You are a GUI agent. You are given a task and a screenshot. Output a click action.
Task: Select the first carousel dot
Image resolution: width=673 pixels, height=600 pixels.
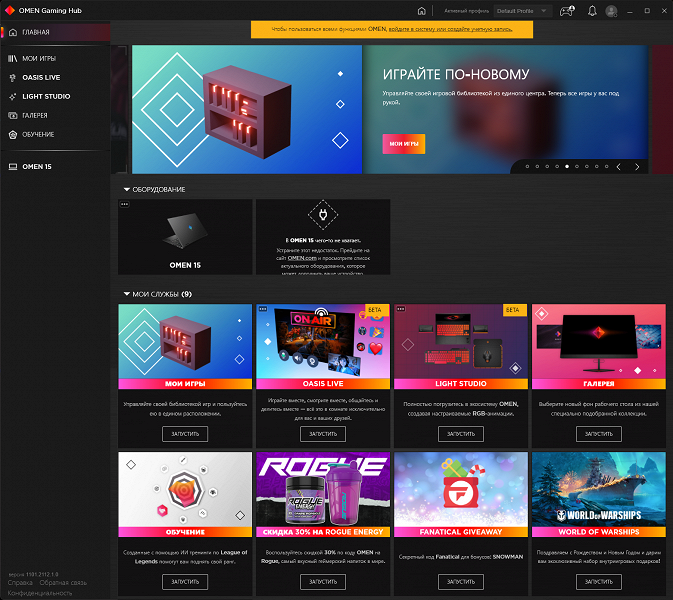coord(527,167)
